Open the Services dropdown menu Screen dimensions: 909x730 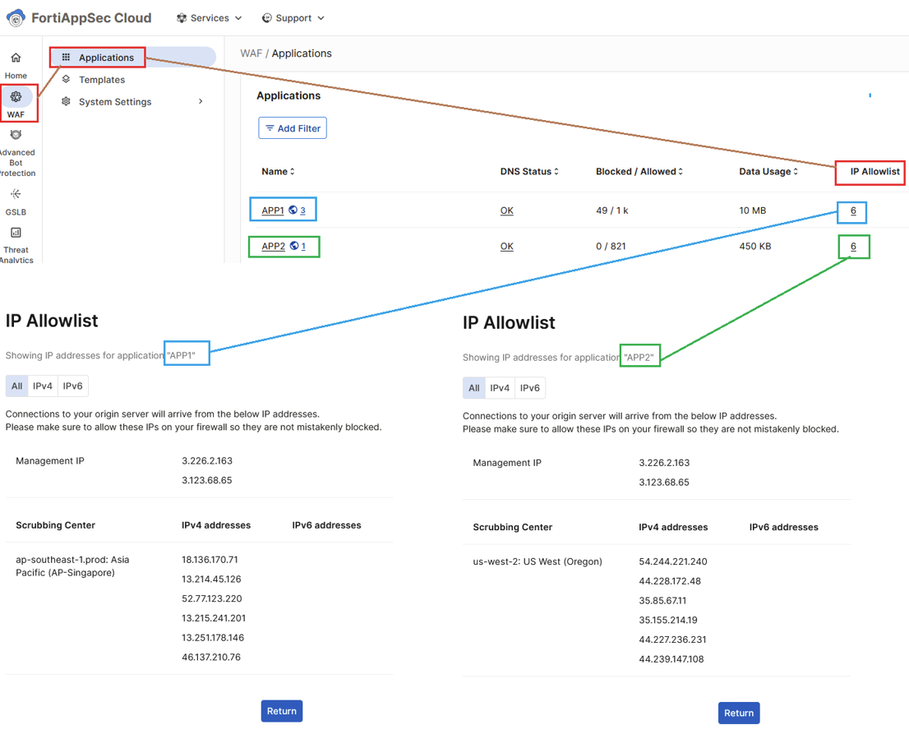click(209, 18)
